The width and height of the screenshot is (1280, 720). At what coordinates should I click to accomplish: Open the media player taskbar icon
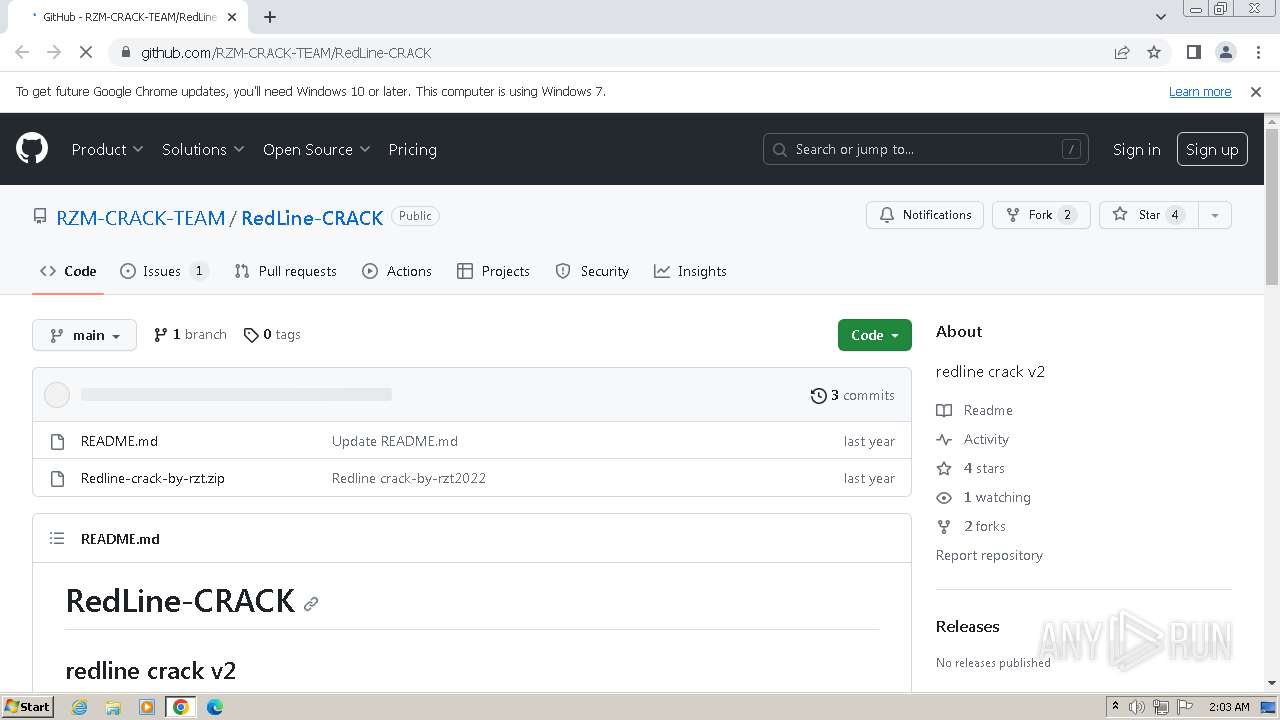pos(147,707)
